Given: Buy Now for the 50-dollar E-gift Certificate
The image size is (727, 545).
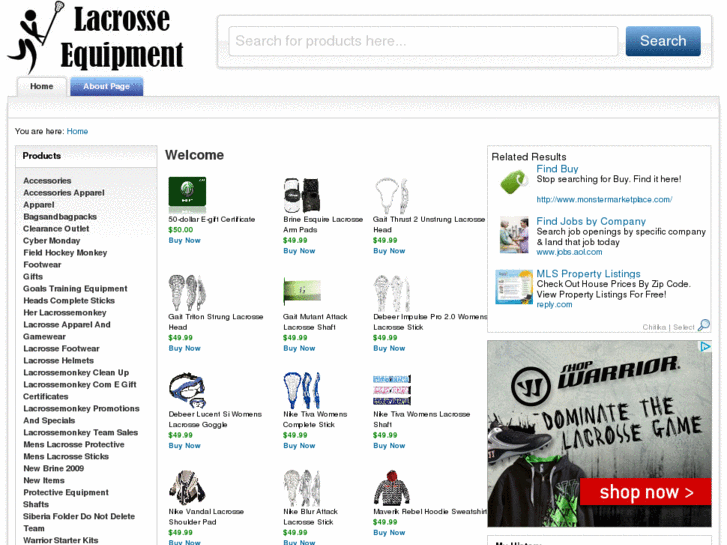Looking at the screenshot, I should point(185,240).
